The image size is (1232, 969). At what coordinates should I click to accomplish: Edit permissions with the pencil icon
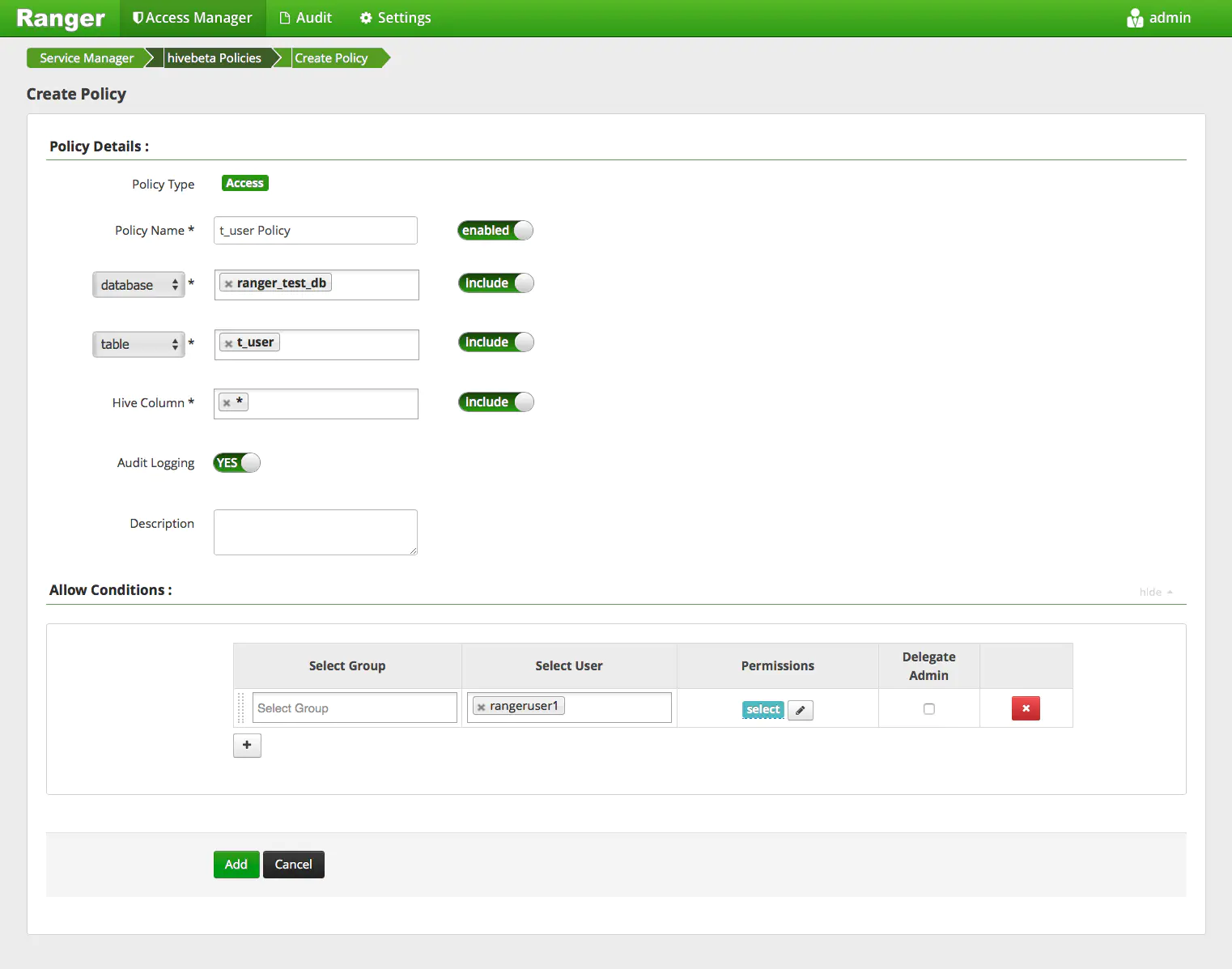(801, 710)
